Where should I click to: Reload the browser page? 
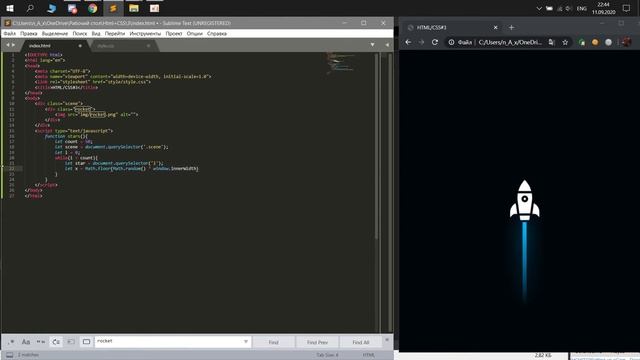[435, 42]
